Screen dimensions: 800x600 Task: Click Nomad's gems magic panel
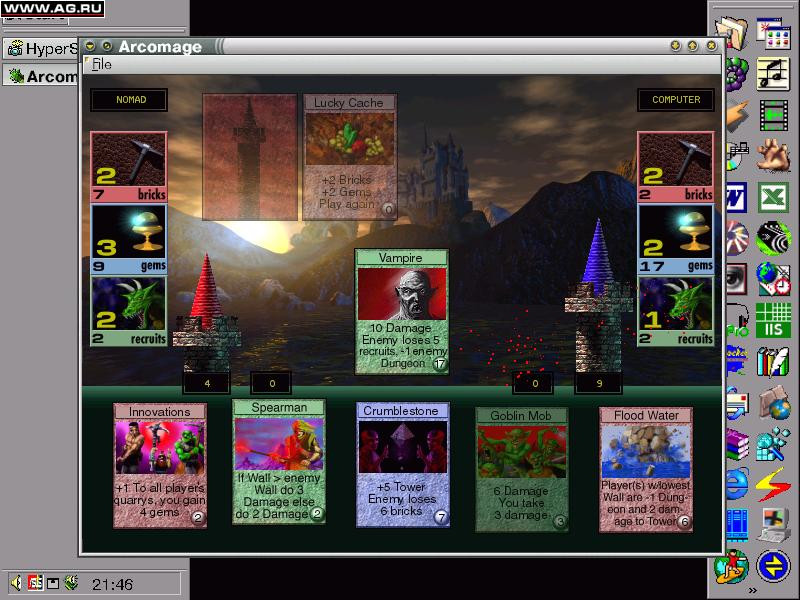tap(129, 239)
